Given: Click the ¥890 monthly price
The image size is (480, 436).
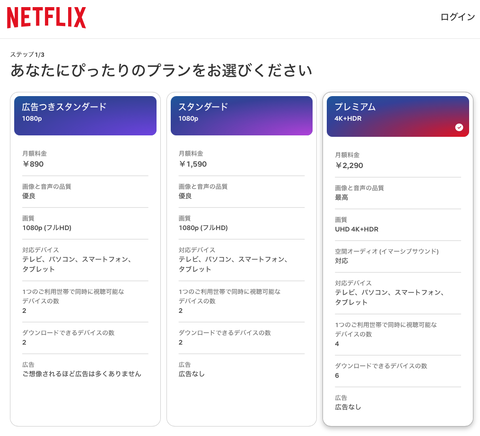Looking at the screenshot, I should [x=33, y=164].
